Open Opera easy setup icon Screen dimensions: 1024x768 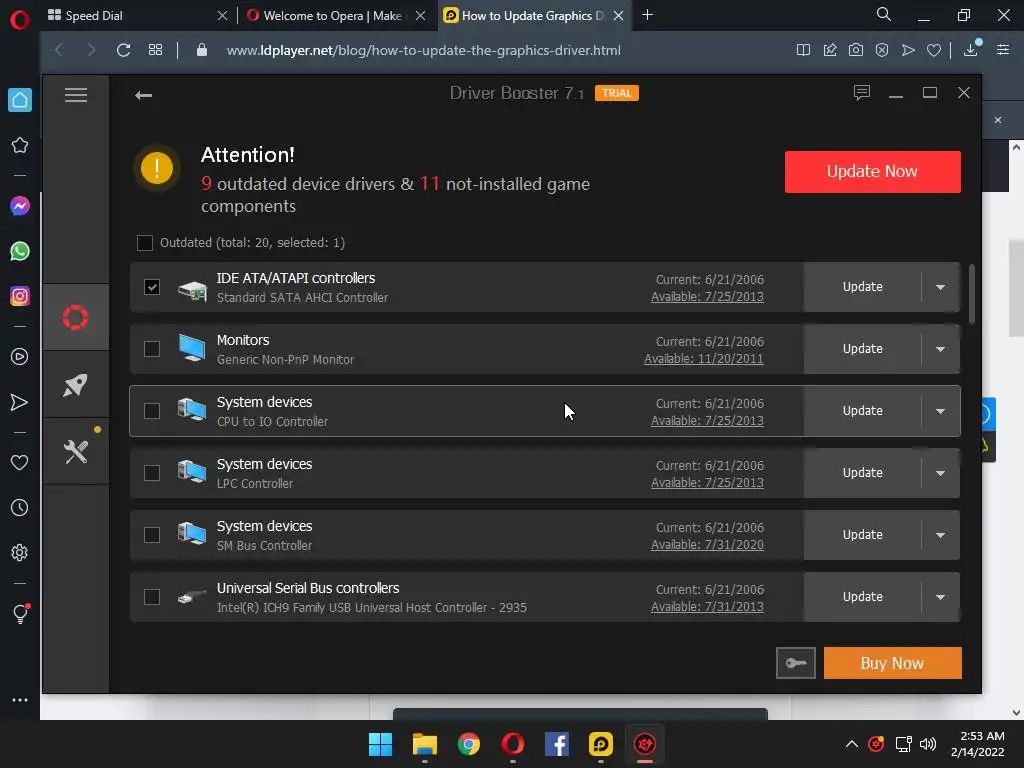pos(1003,50)
